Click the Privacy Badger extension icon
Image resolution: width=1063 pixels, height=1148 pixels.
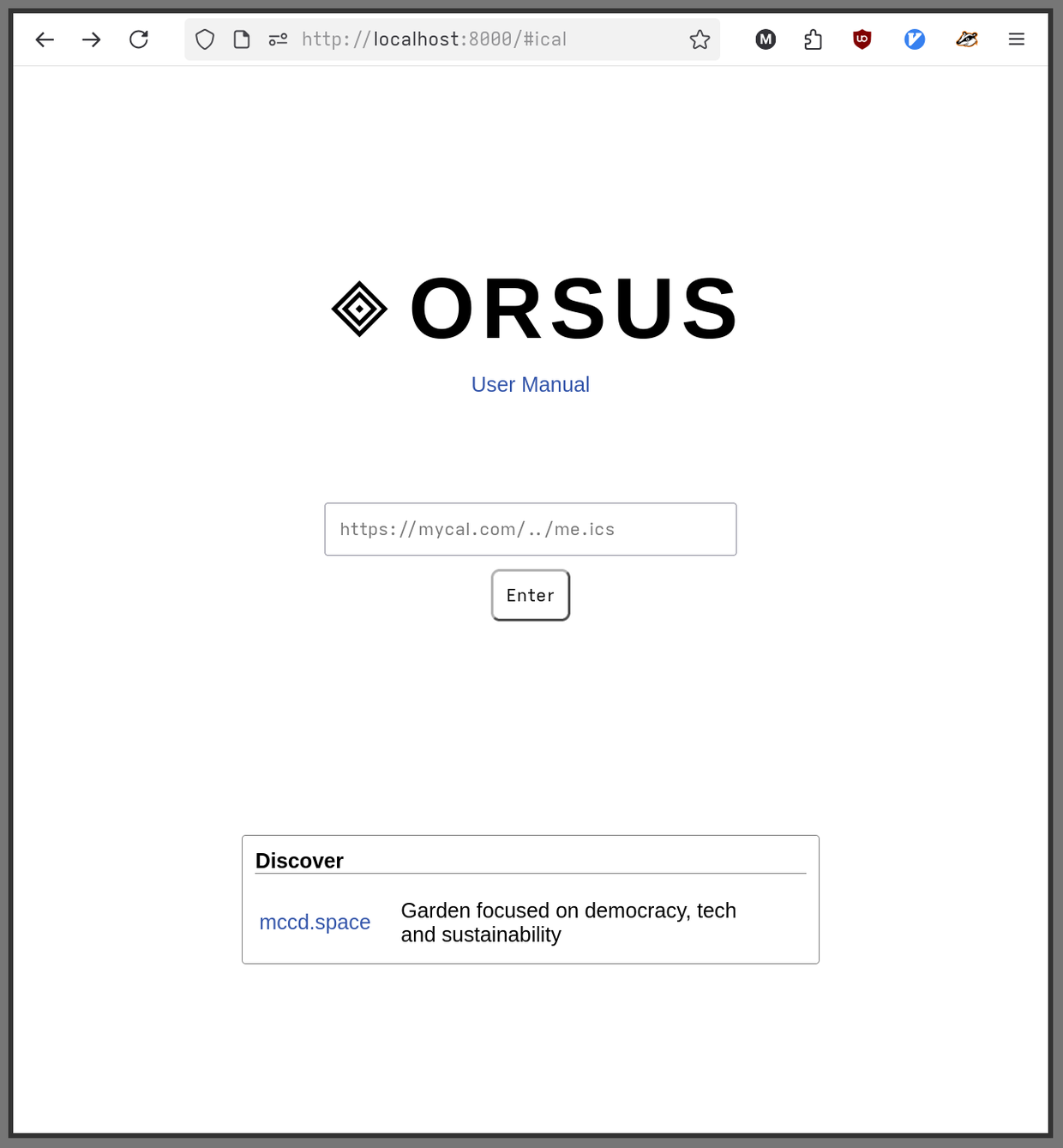pos(967,39)
